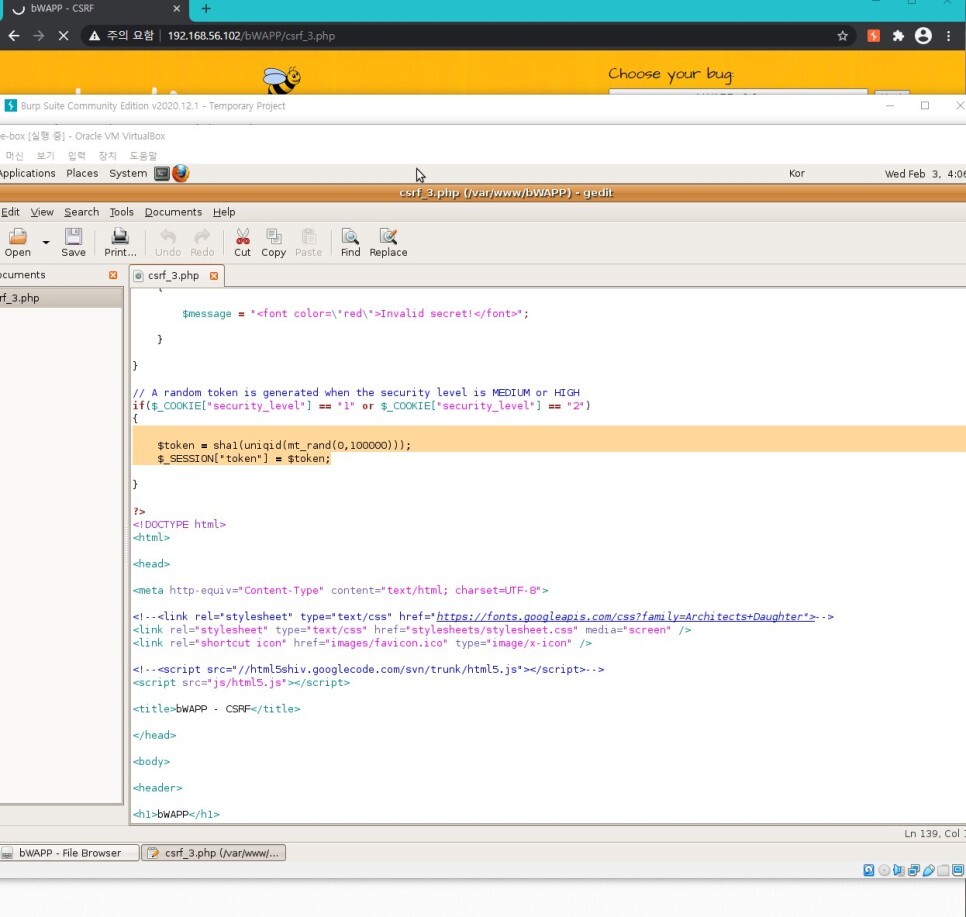The height and width of the screenshot is (917, 966).
Task: Launch Firefox from the GNOME panel icon
Action: pyautogui.click(x=181, y=173)
